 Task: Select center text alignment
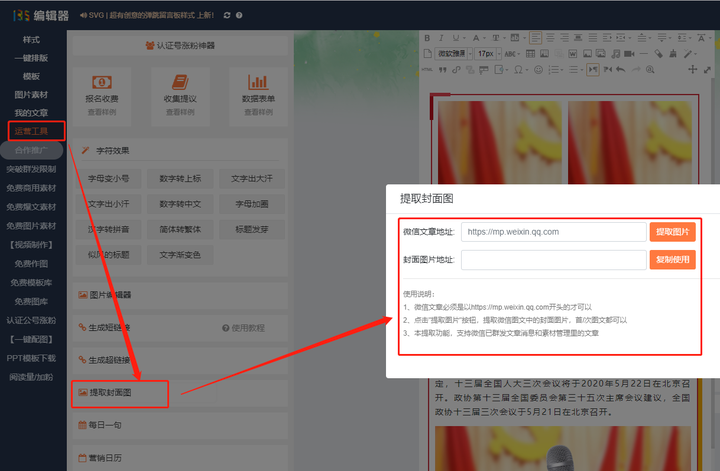(x=550, y=38)
